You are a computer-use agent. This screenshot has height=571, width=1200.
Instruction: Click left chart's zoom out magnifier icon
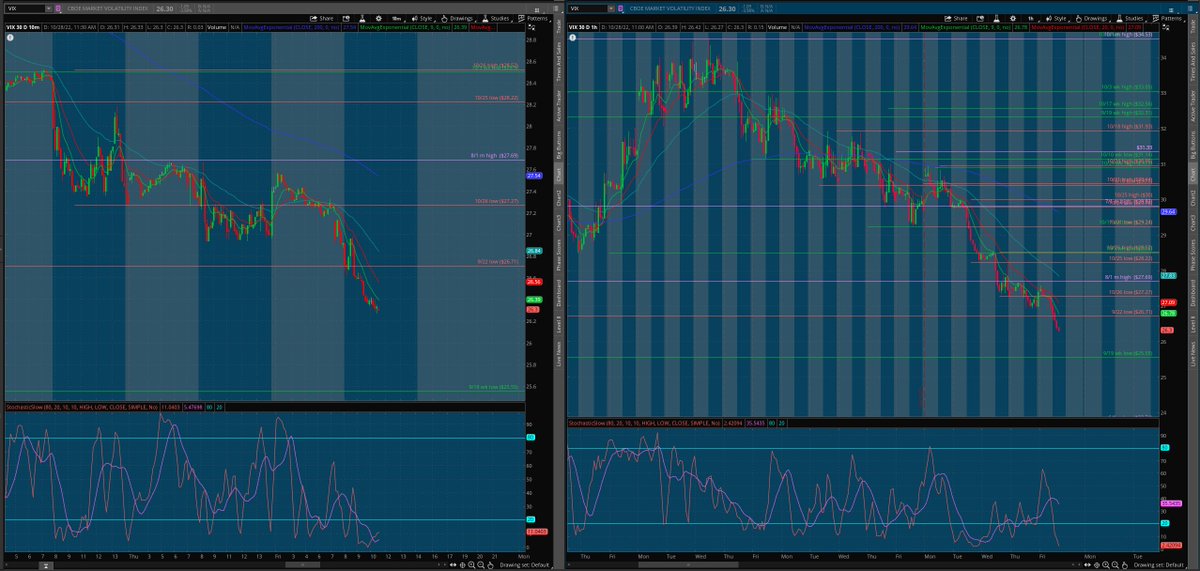(481, 564)
